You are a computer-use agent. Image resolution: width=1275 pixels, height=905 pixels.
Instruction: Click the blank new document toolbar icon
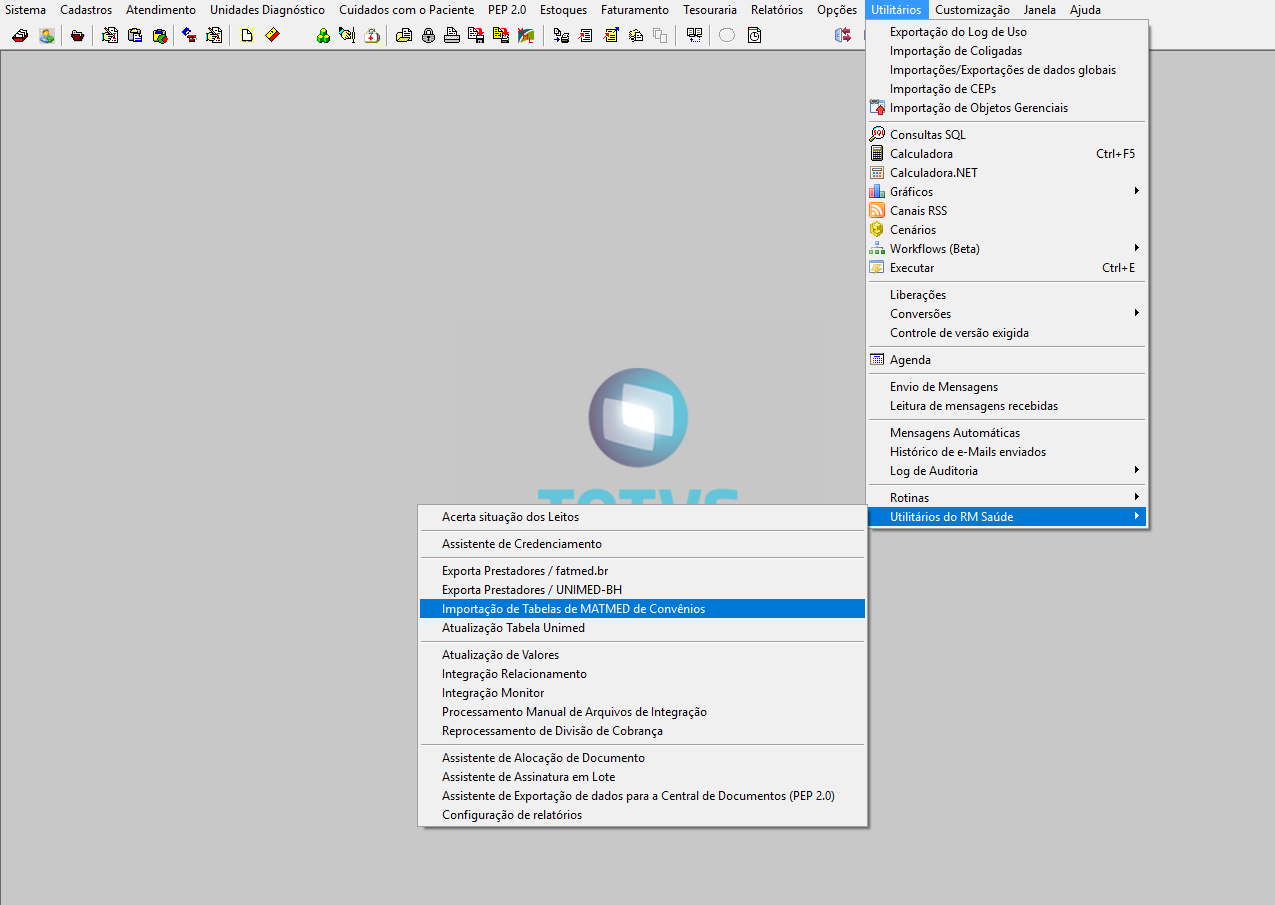[x=246, y=36]
